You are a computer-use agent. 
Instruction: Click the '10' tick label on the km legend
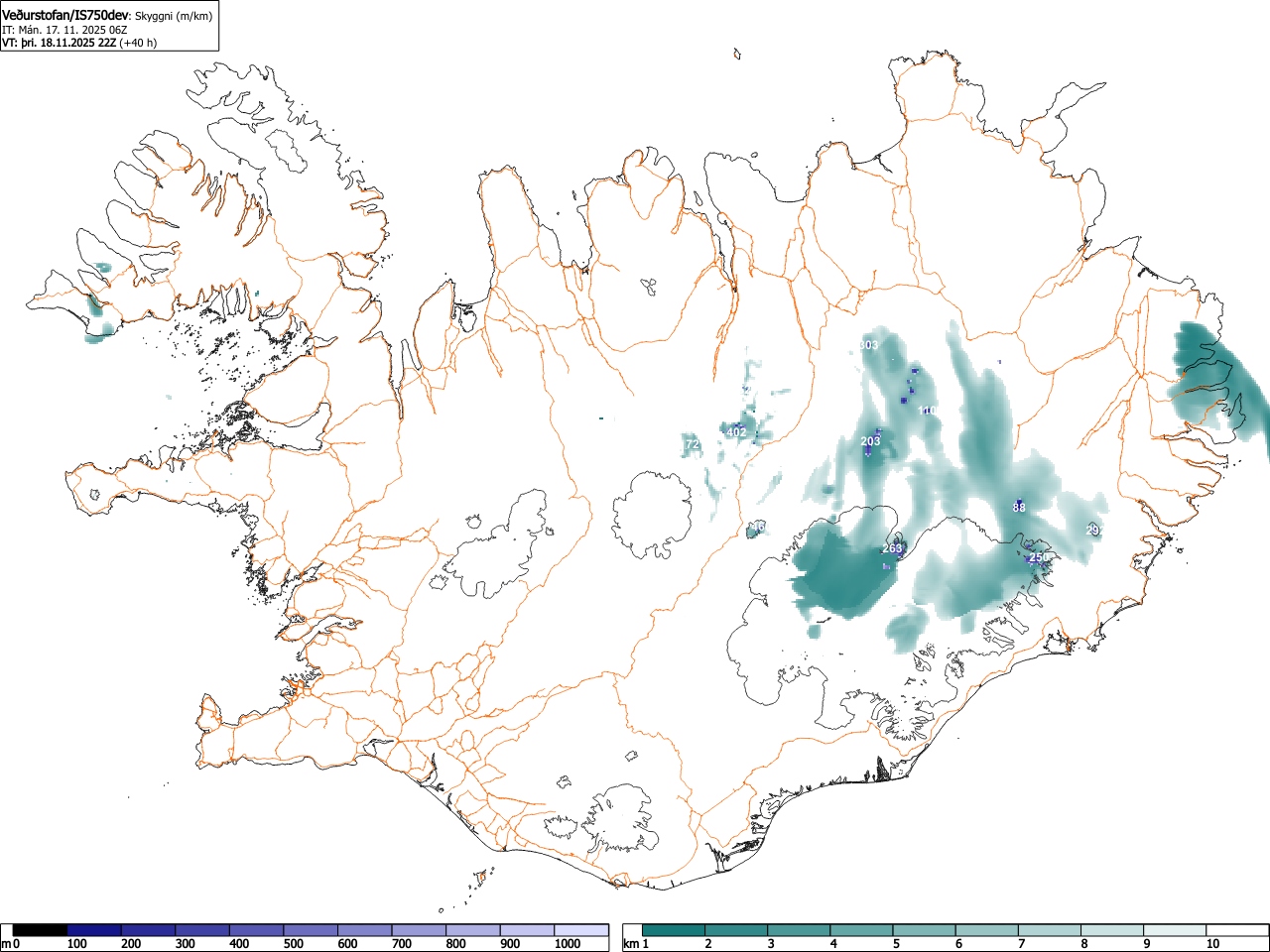coord(1212,944)
